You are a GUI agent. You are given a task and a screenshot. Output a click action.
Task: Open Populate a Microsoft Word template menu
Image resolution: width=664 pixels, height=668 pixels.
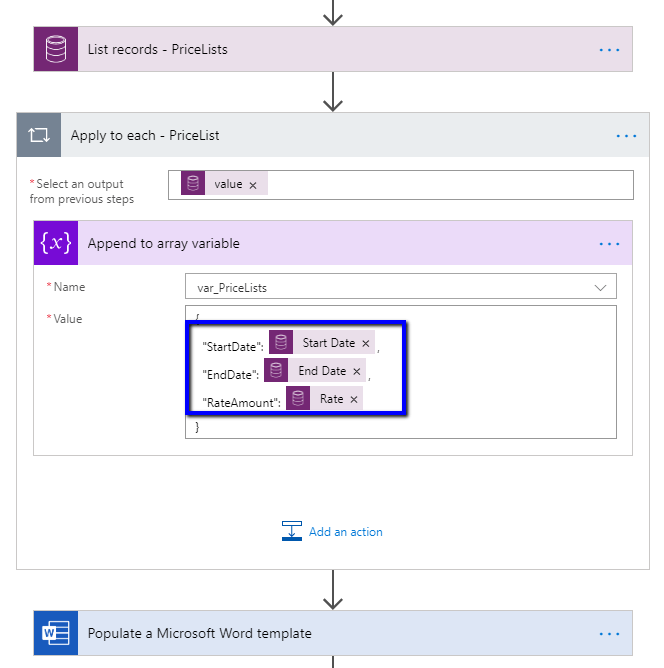pos(609,633)
